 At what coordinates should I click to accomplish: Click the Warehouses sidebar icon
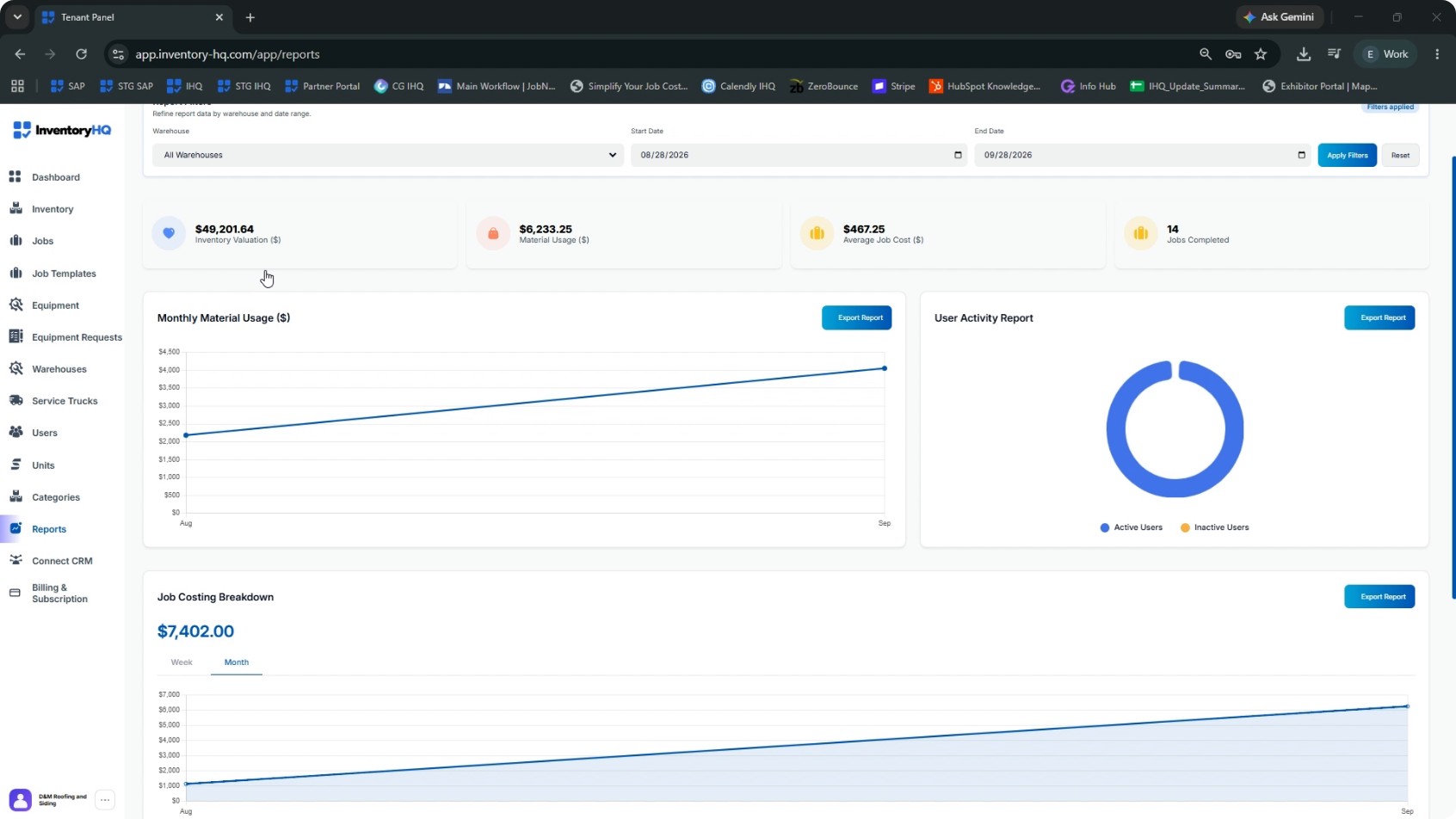pyautogui.click(x=15, y=368)
